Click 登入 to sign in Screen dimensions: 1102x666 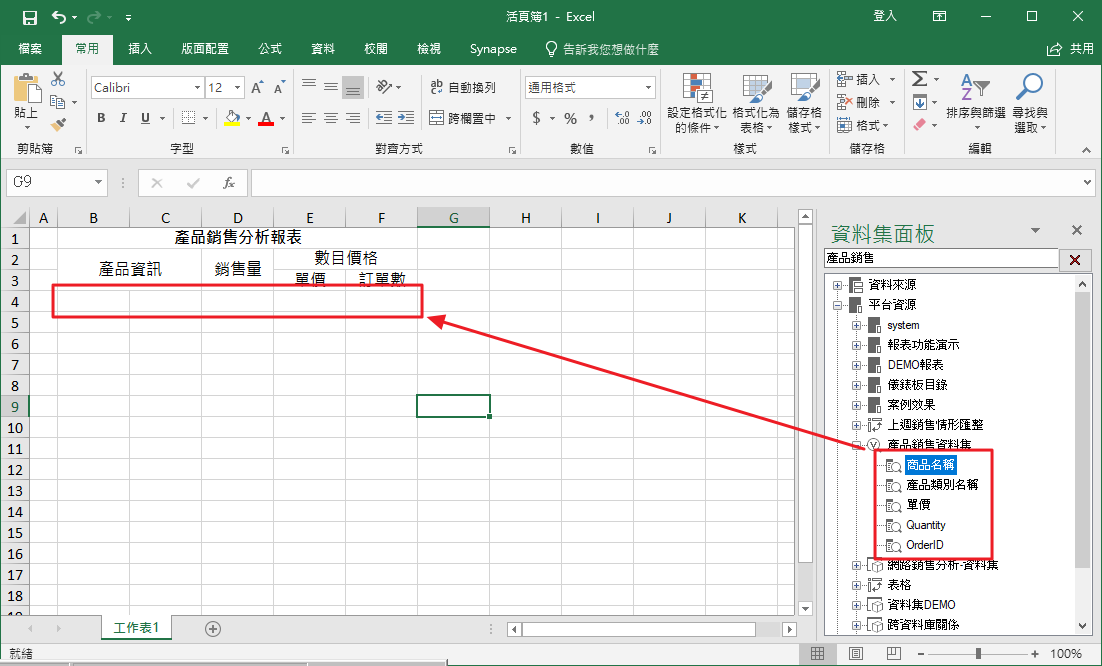point(885,16)
